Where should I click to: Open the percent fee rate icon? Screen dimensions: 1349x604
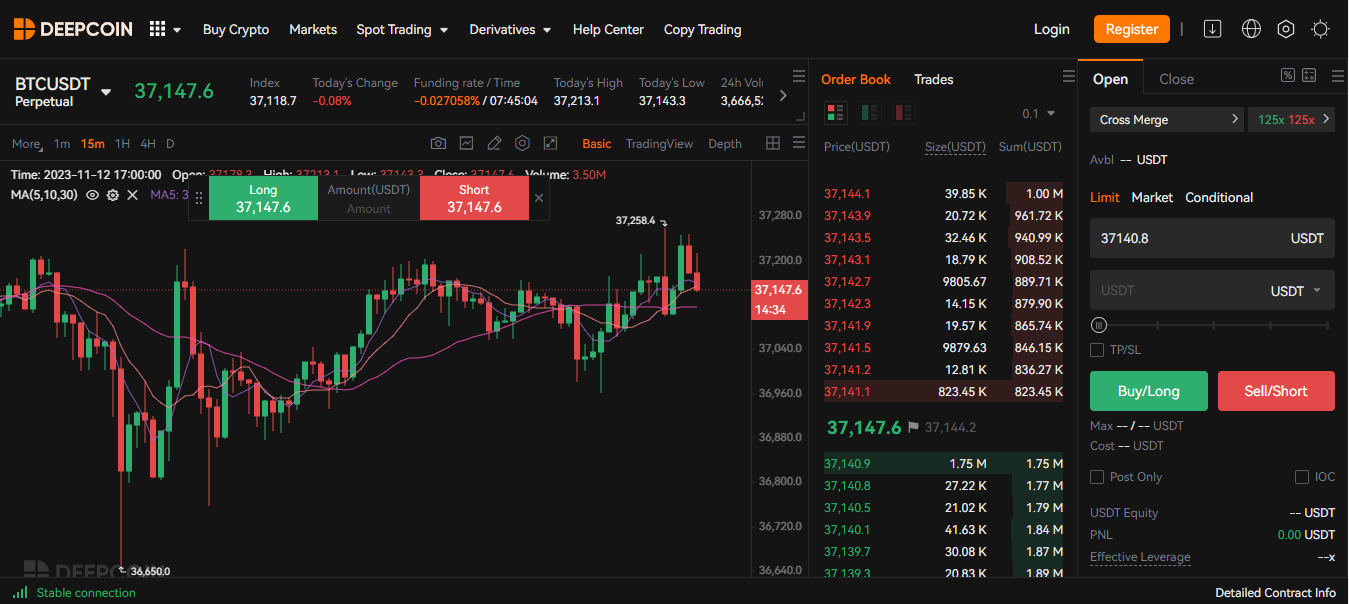[1288, 75]
